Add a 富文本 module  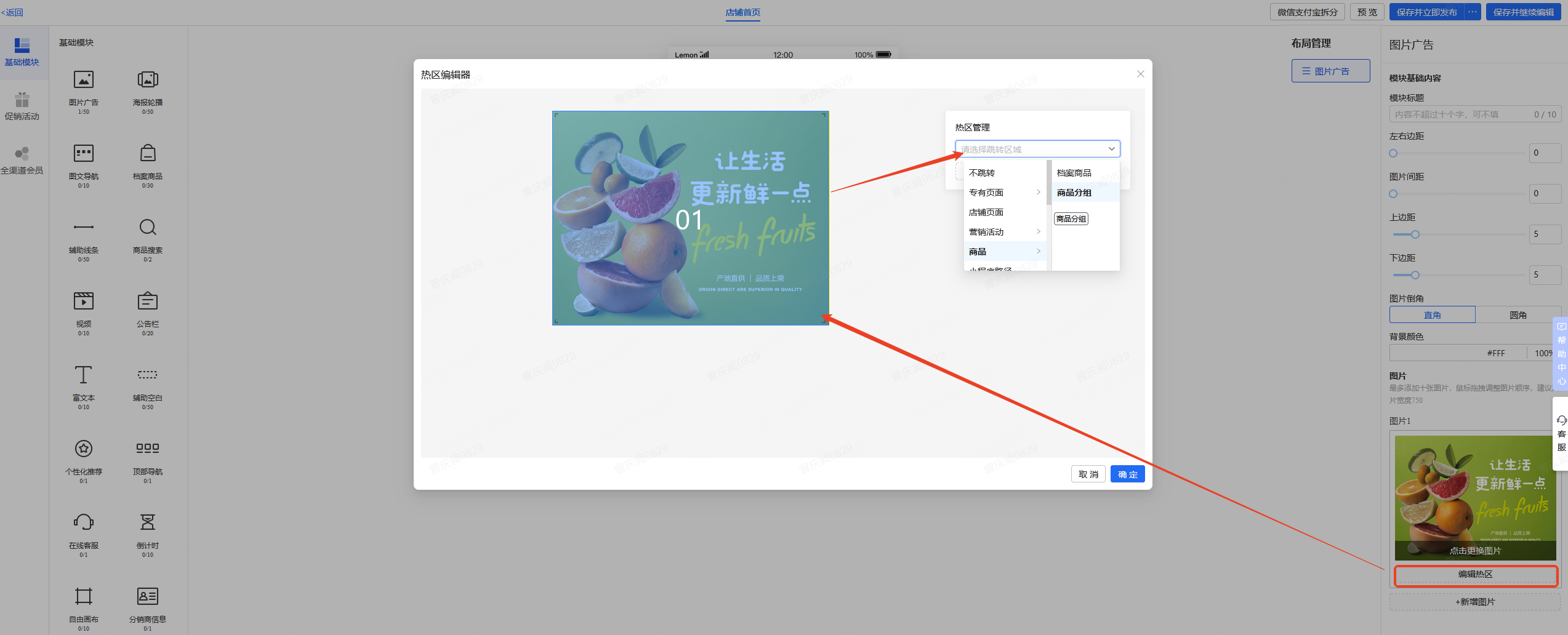(84, 386)
